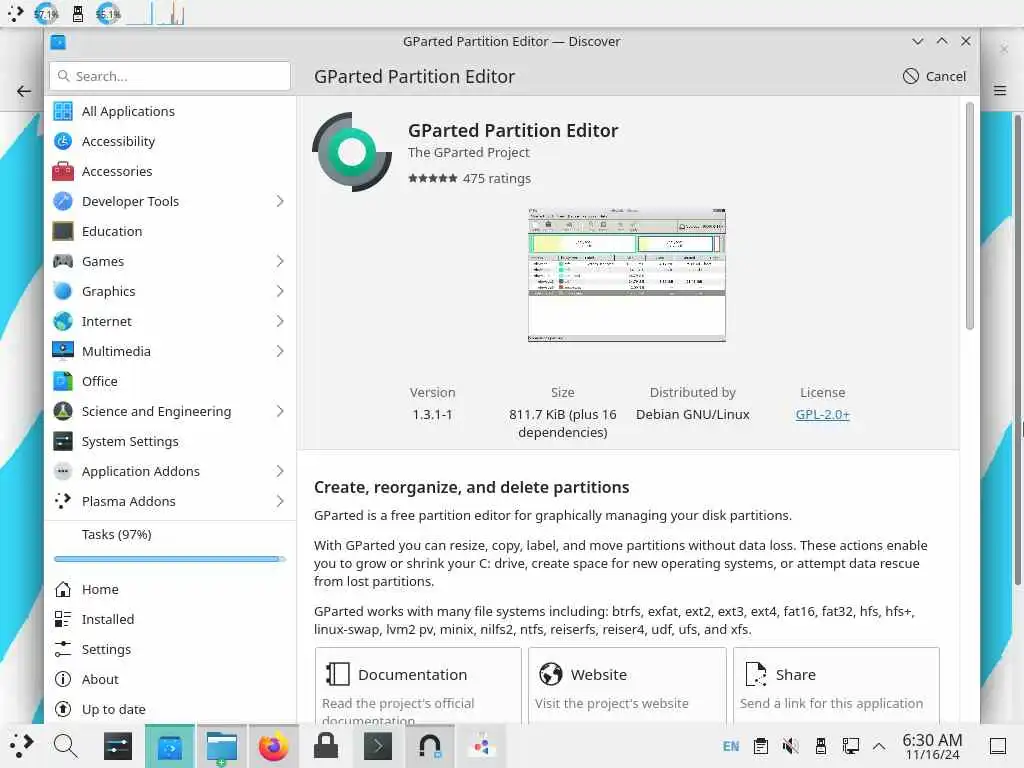Click the show desktop tray icon
The height and width of the screenshot is (768, 1024).
coord(997,746)
